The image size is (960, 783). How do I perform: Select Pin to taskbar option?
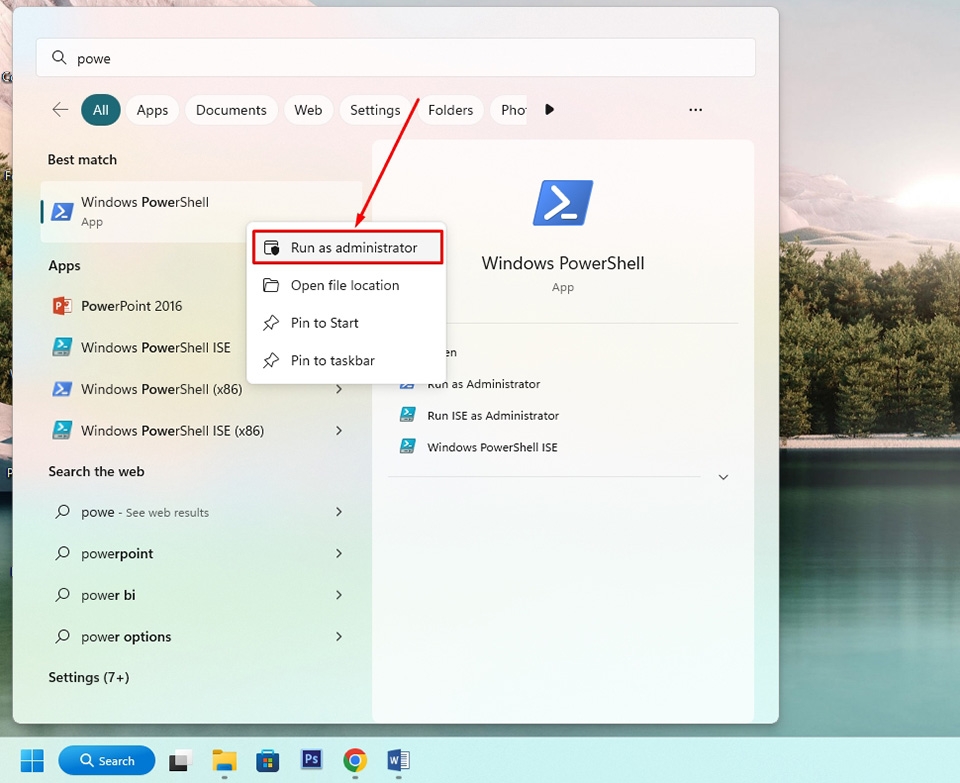coord(346,361)
